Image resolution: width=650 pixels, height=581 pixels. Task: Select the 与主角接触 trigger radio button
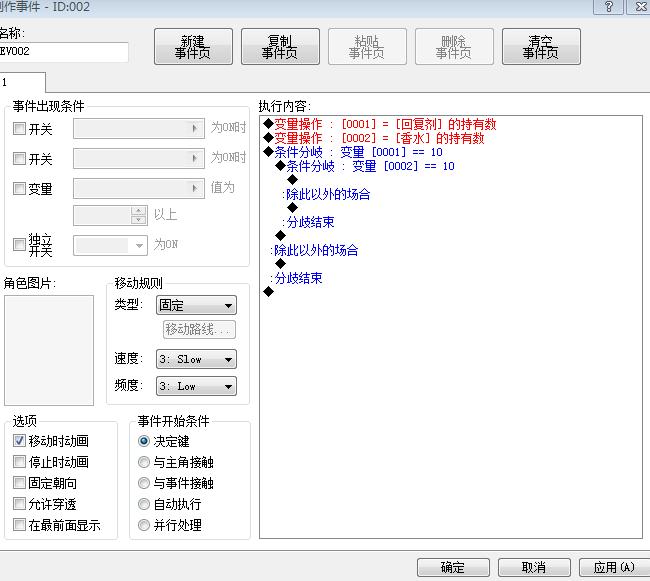point(144,462)
